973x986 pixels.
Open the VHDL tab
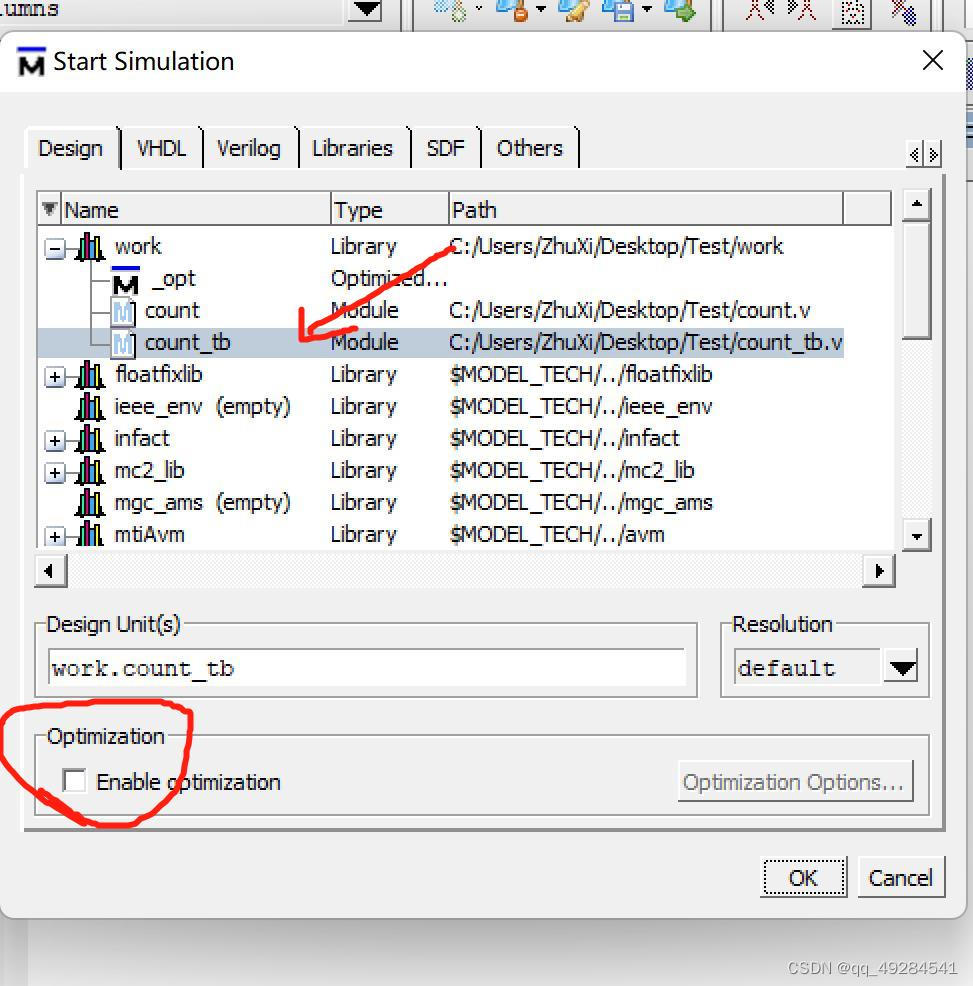(161, 148)
